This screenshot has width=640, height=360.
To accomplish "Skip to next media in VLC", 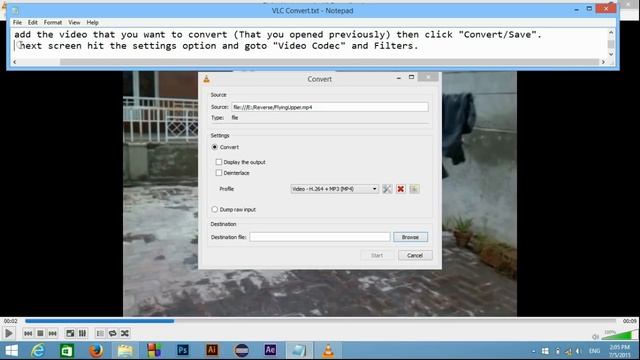I will (53, 333).
